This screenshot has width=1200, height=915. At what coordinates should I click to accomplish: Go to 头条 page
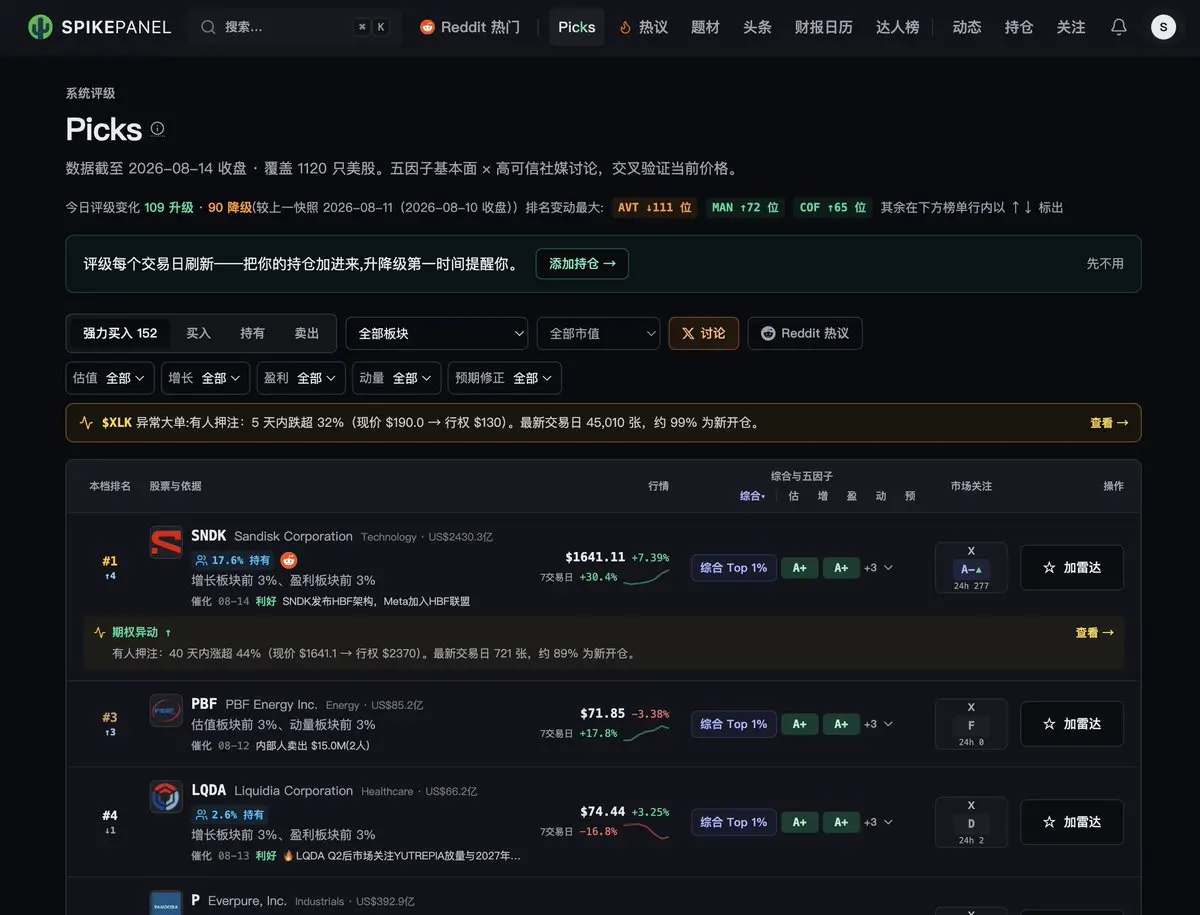(757, 27)
